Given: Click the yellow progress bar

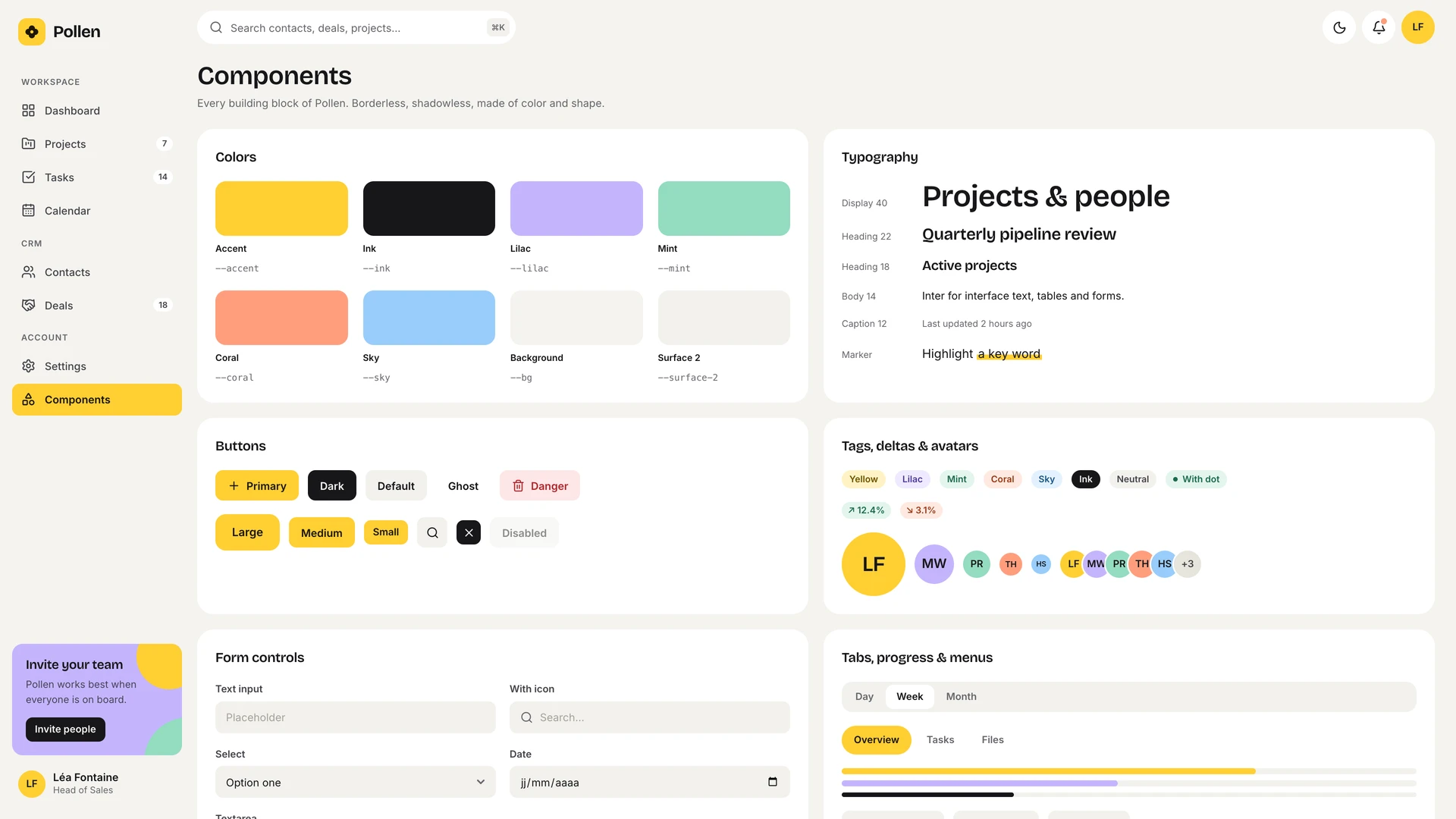Looking at the screenshot, I should 1049,771.
